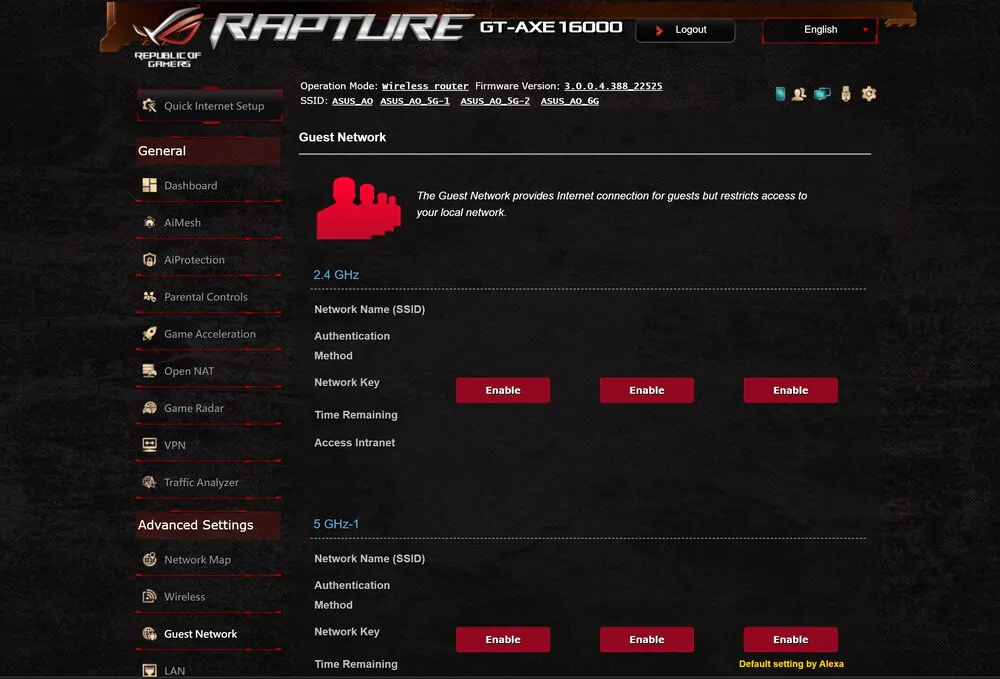This screenshot has width=1000, height=679.
Task: Click Network Key label under 2.4 GHz
Action: click(x=347, y=382)
